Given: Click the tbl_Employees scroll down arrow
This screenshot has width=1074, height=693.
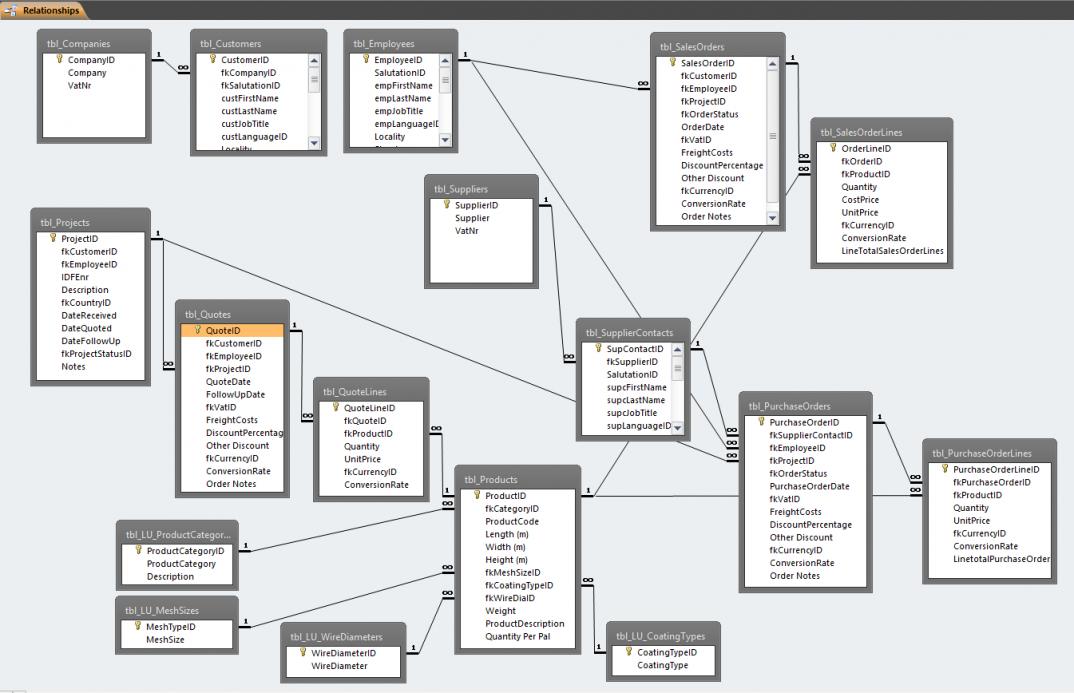Looking at the screenshot, I should pyautogui.click(x=445, y=140).
